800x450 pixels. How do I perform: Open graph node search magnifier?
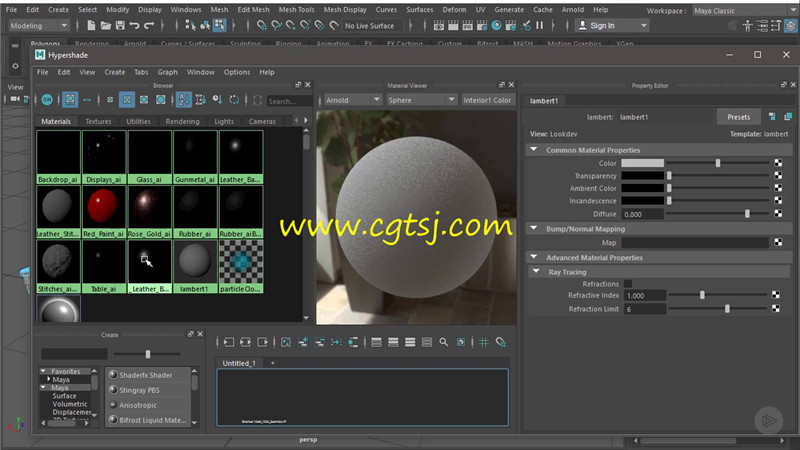coord(444,342)
